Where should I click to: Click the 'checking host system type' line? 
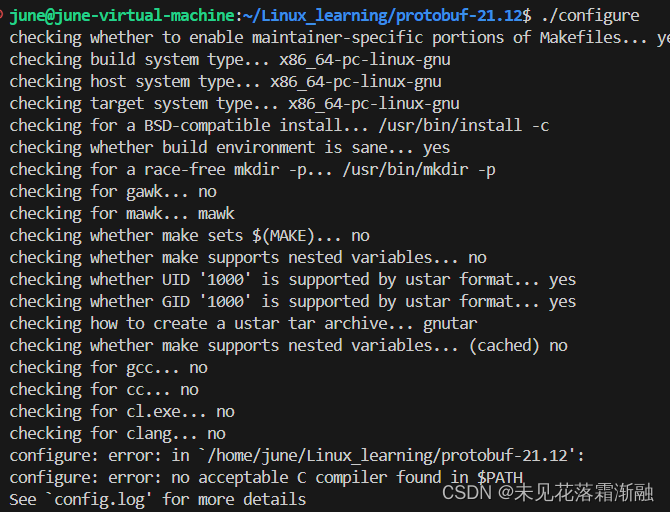(x=225, y=82)
